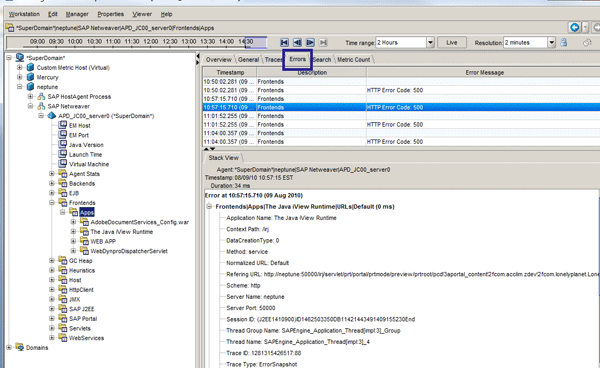
Task: Click the back navigation arrow icon
Action: pos(574,28)
